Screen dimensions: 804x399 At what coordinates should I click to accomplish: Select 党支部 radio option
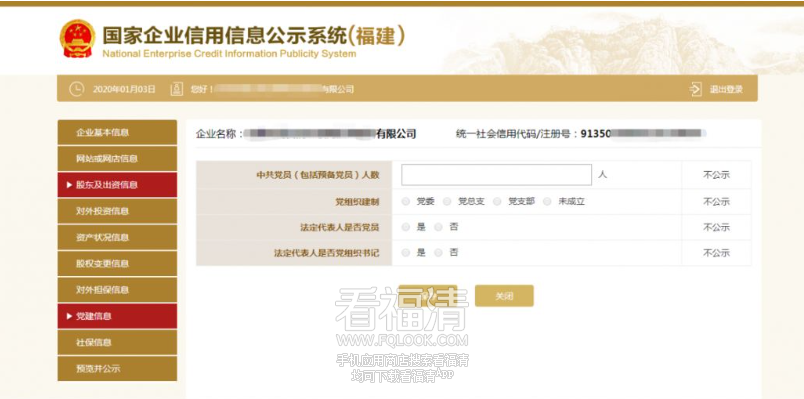click(x=497, y=202)
